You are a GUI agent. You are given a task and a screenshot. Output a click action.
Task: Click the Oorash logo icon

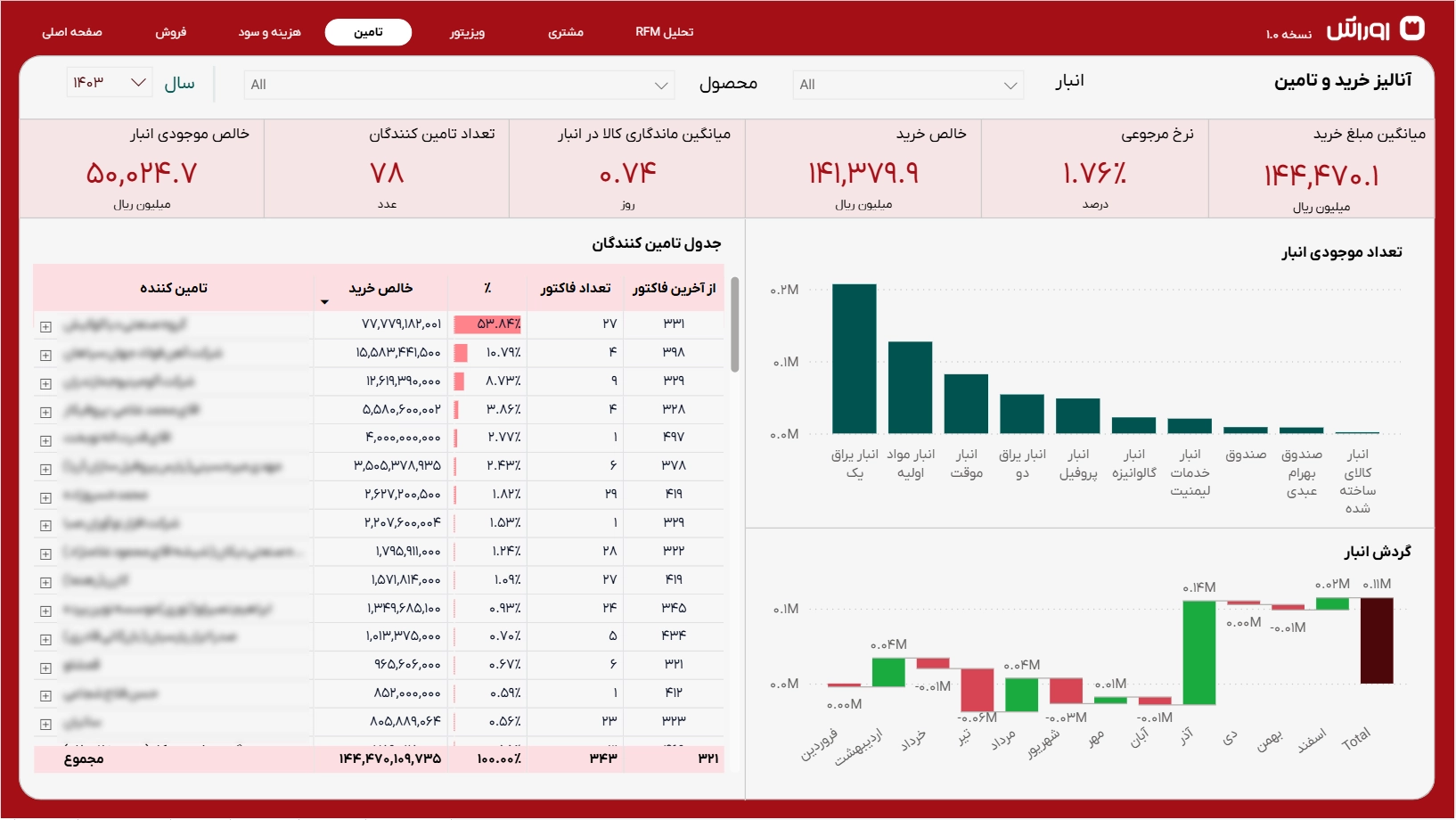tap(1412, 29)
